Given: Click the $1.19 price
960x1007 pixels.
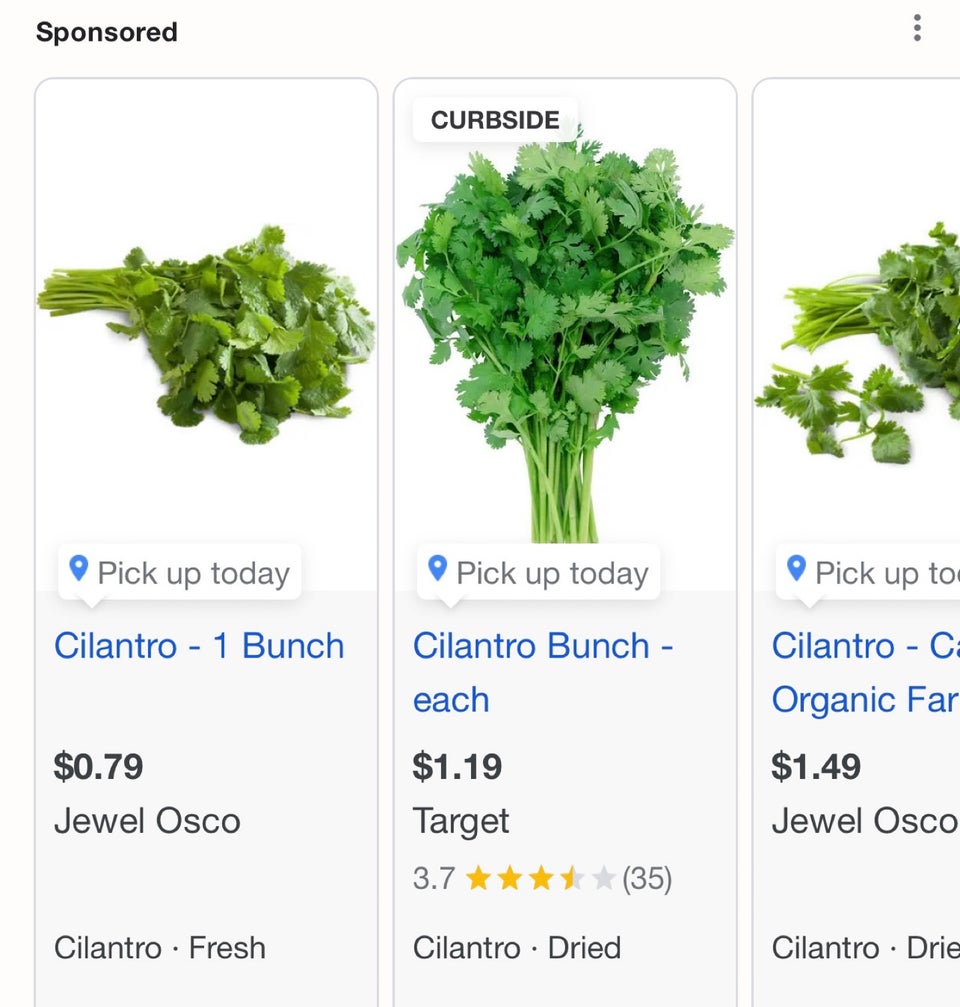Looking at the screenshot, I should pyautogui.click(x=457, y=767).
